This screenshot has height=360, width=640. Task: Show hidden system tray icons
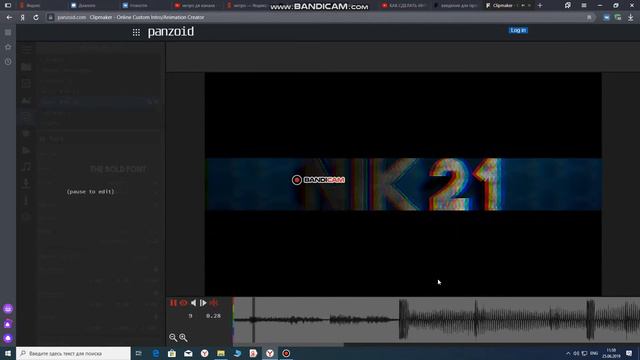(568, 353)
